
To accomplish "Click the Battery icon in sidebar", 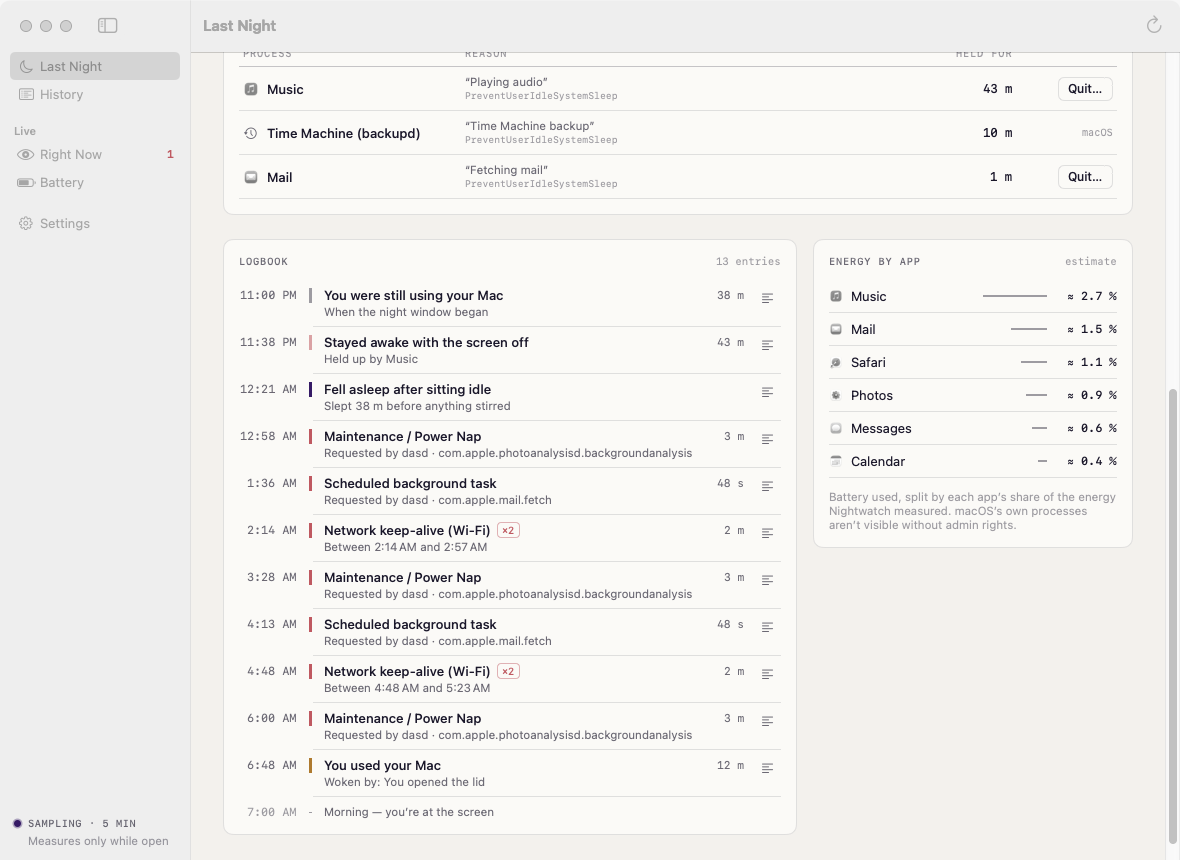I will pyautogui.click(x=26, y=182).
